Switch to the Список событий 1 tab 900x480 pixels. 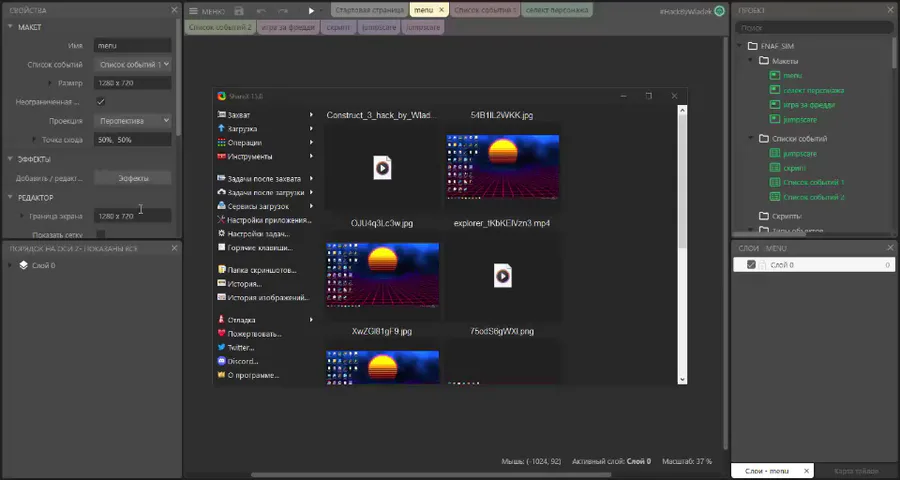coord(484,10)
